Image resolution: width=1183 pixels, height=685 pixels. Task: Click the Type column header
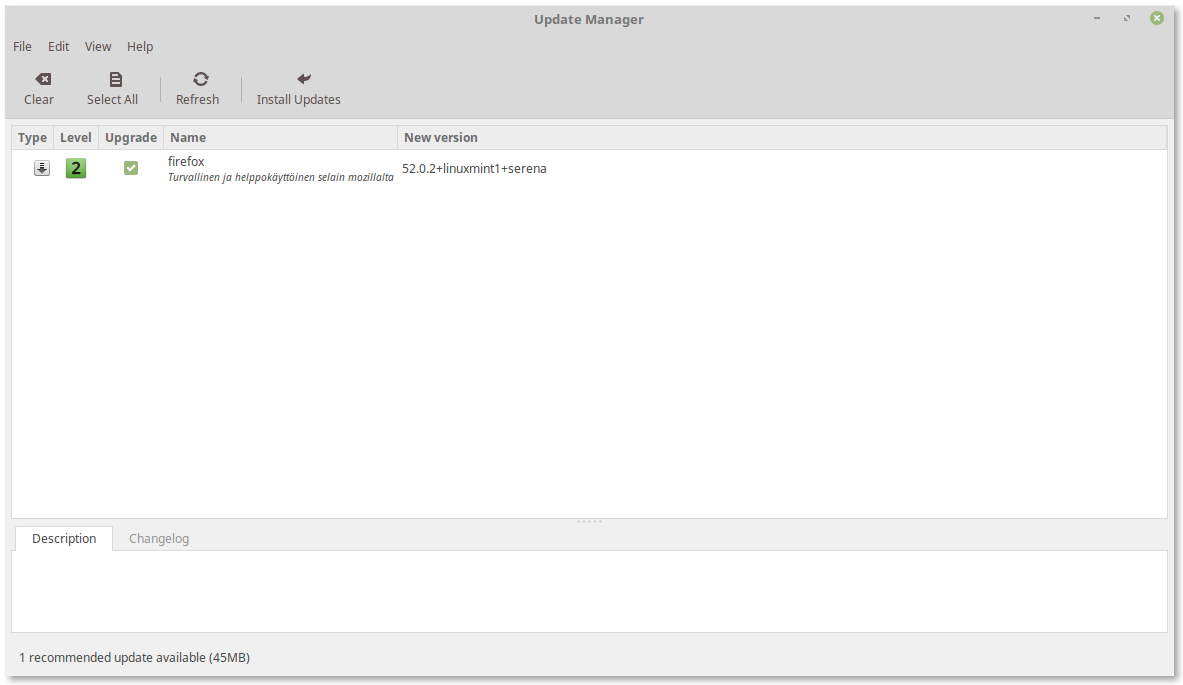click(x=33, y=137)
